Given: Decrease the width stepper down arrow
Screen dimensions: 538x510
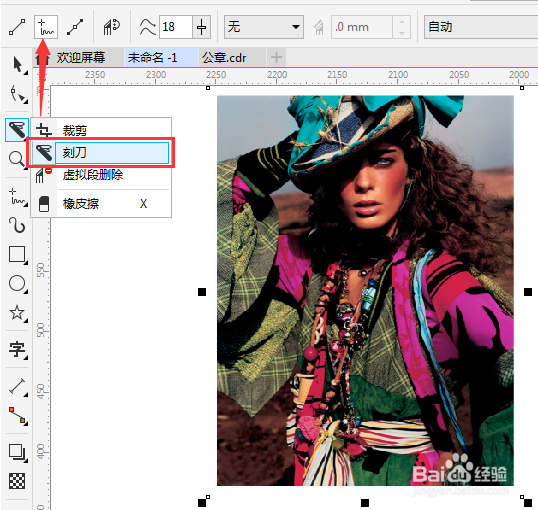Looking at the screenshot, I should click(x=402, y=33).
